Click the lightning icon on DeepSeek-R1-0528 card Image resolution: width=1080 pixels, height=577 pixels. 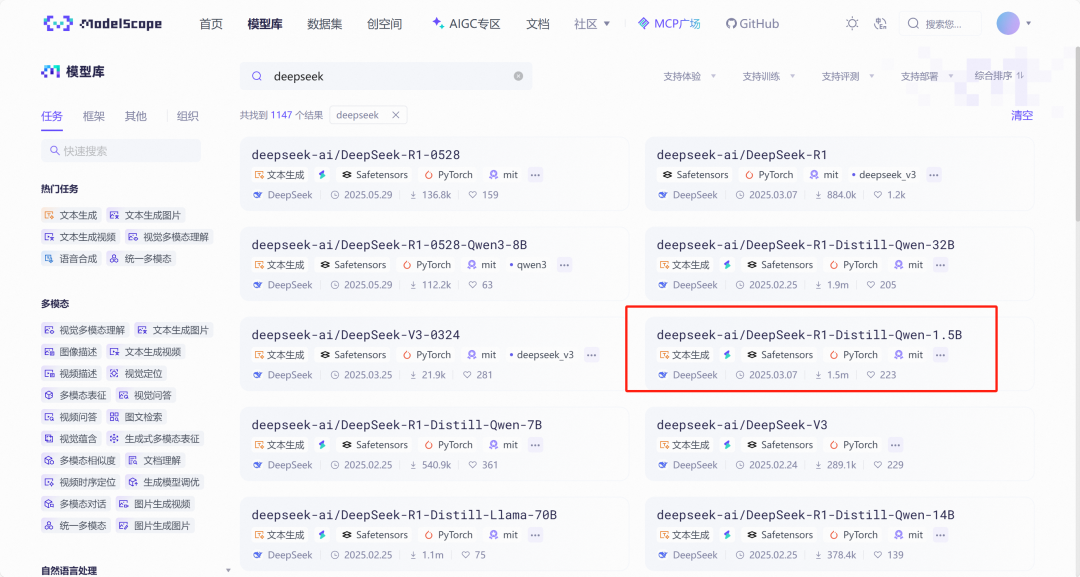[322, 175]
